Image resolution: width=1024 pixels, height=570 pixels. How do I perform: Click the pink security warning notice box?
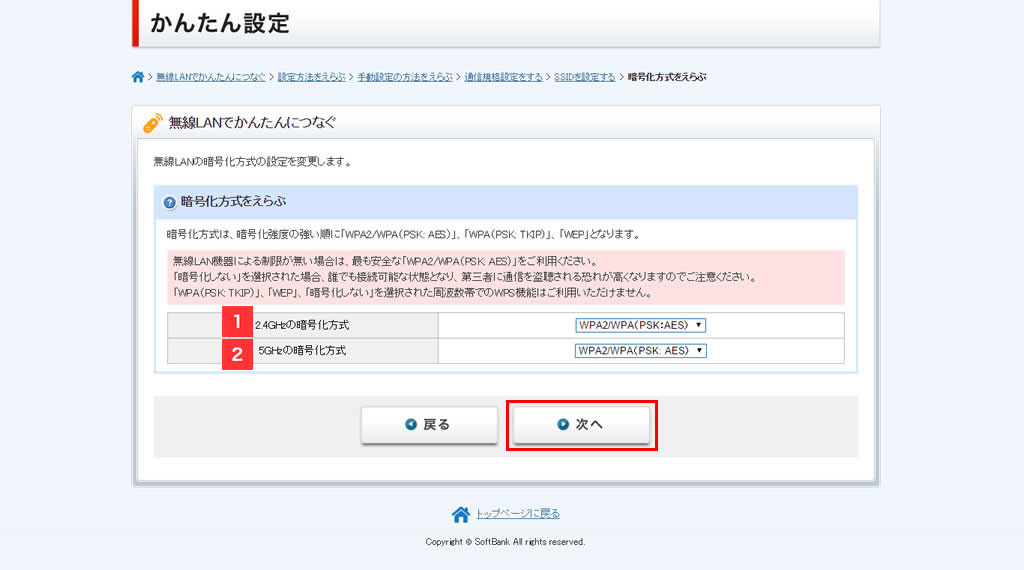[506, 277]
